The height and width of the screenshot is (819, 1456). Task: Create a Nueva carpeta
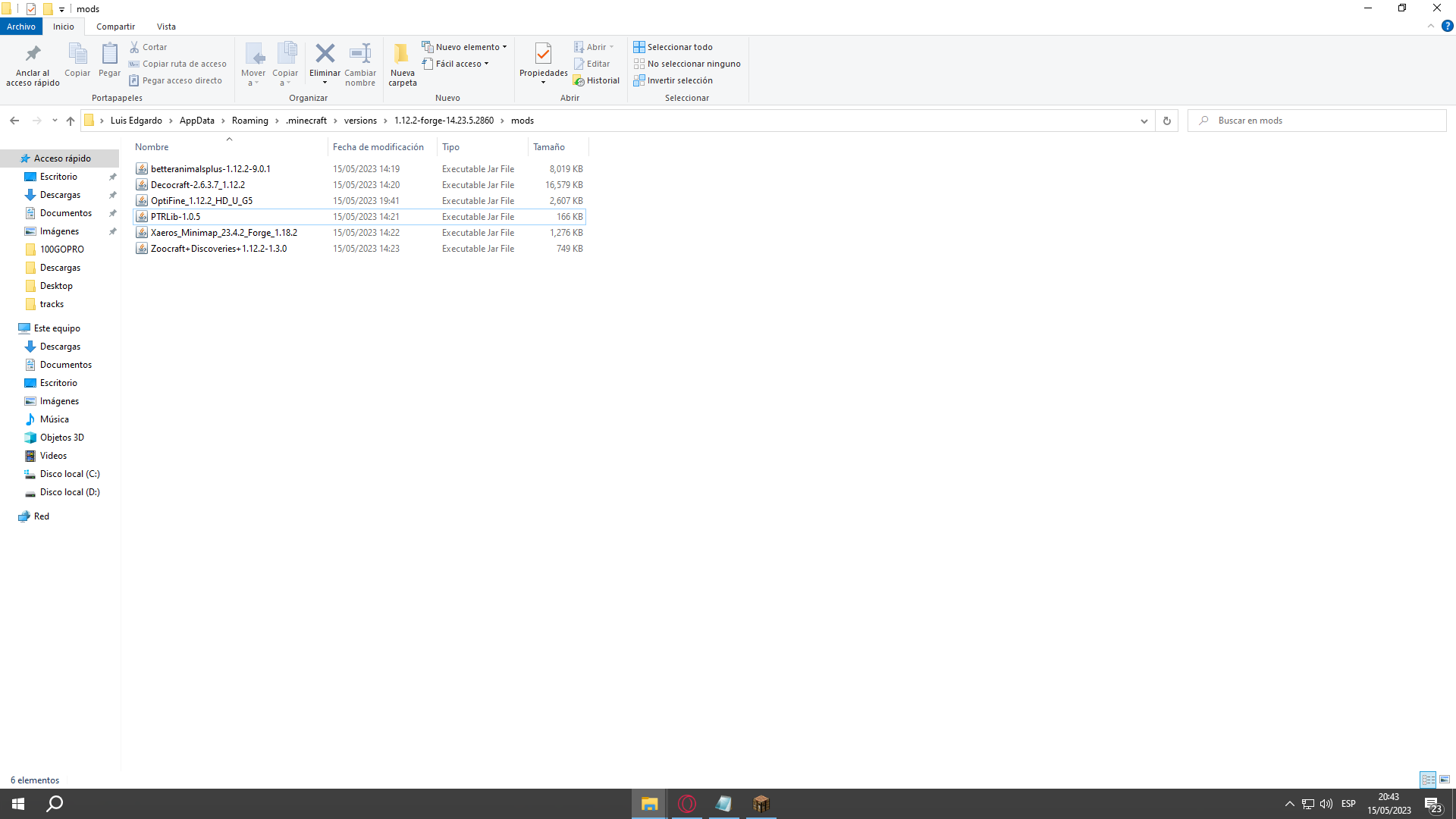tap(403, 64)
